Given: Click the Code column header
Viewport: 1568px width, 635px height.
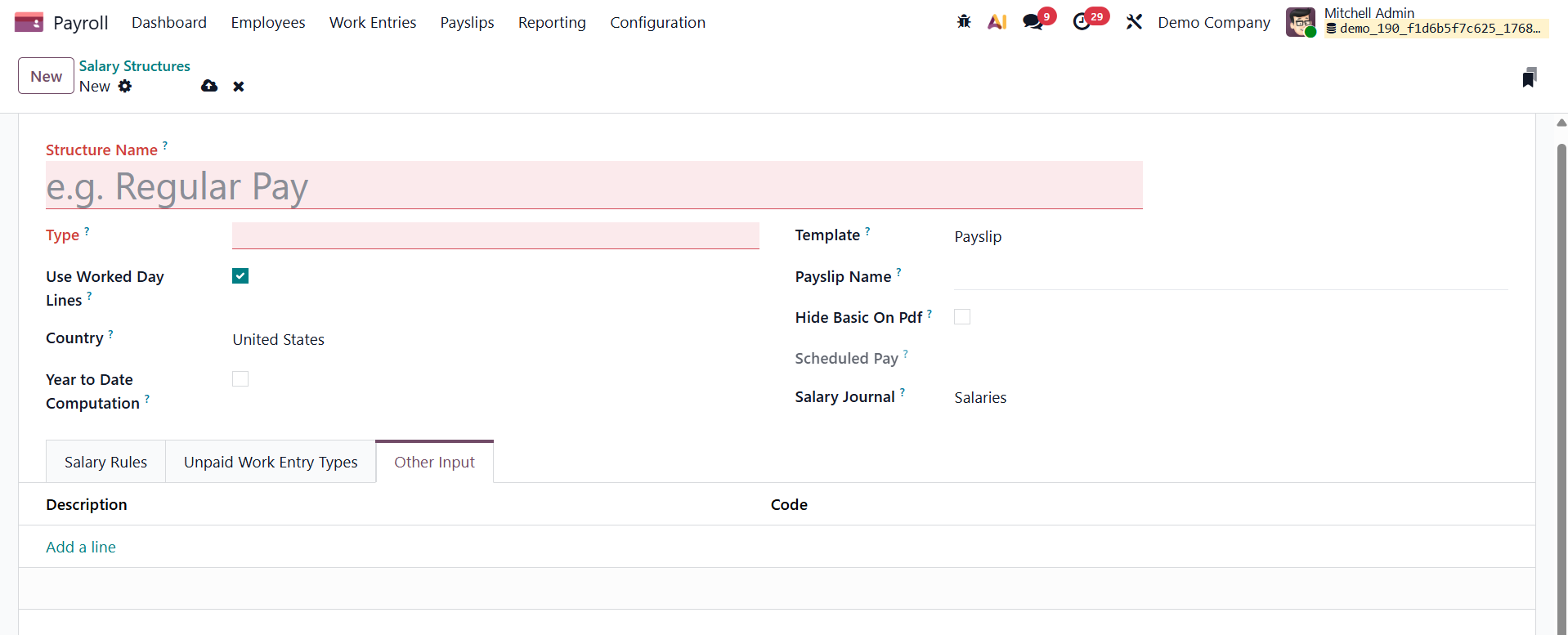Looking at the screenshot, I should pyautogui.click(x=789, y=504).
